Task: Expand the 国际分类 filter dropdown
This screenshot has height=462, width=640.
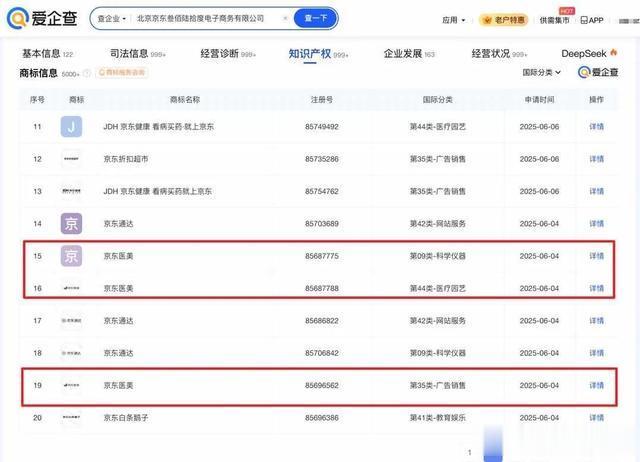Action: pos(541,72)
